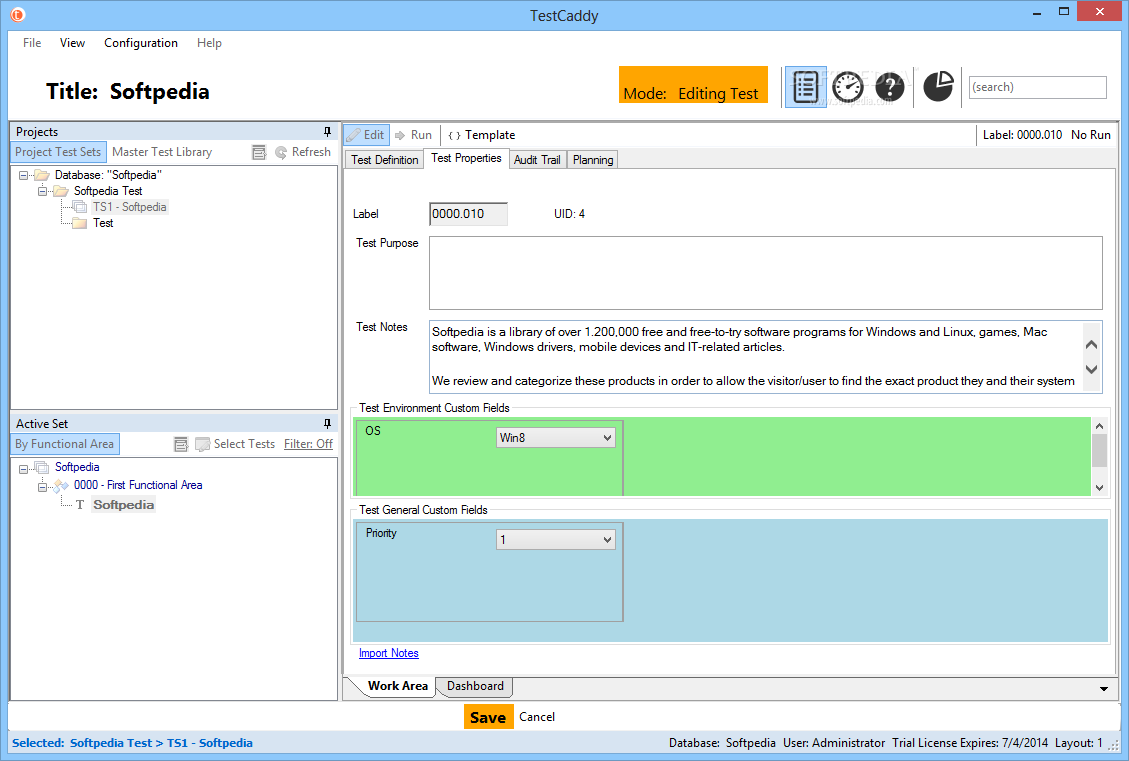Select the TS1 - Softpedia test set icon

80,207
